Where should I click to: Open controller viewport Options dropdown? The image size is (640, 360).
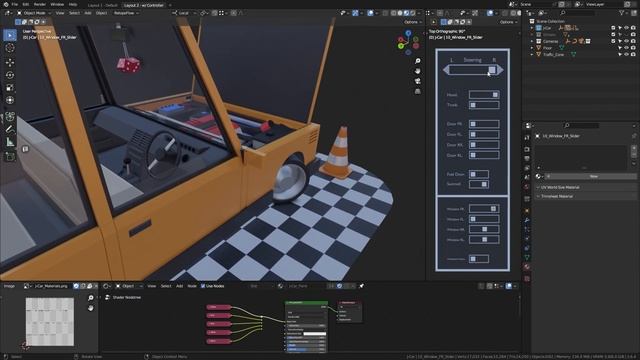(509, 22)
